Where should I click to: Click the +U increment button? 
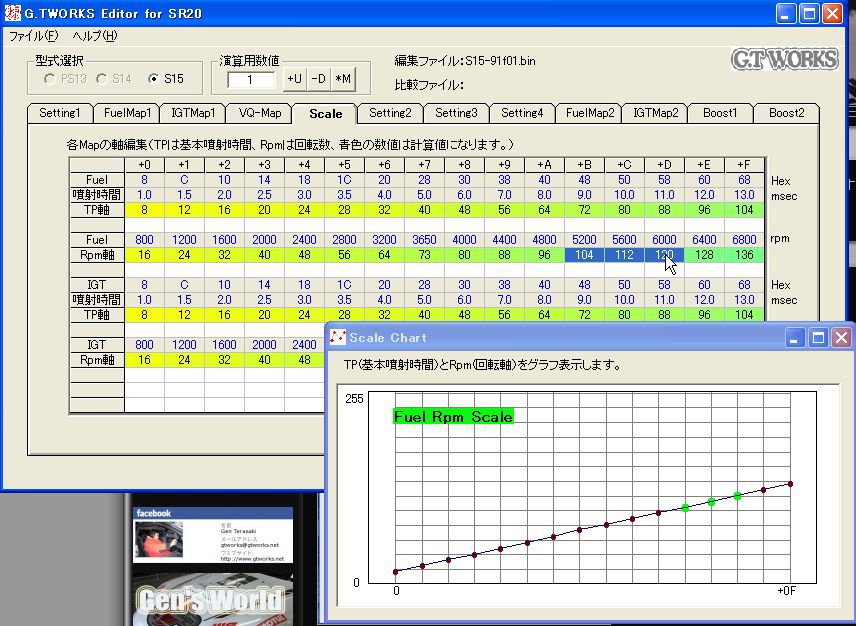pos(295,79)
